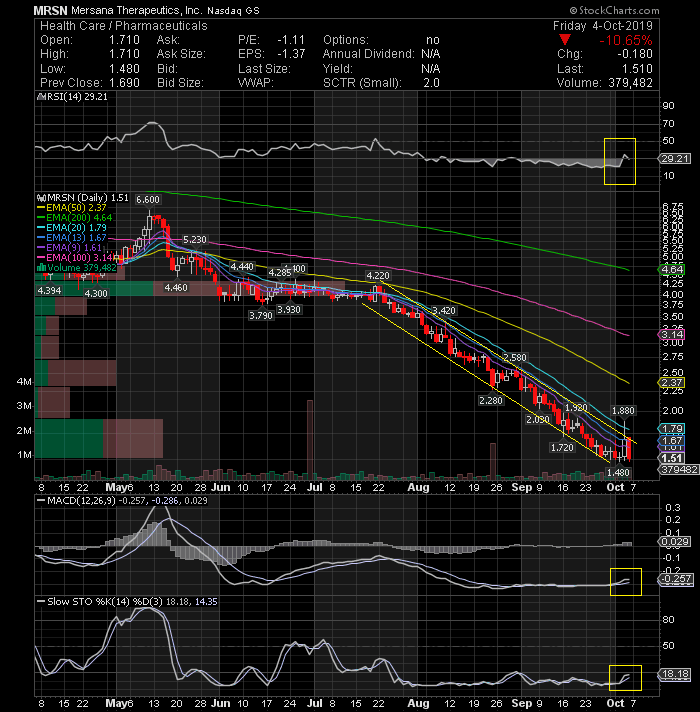Click the 4M volume axis label

click(24, 381)
